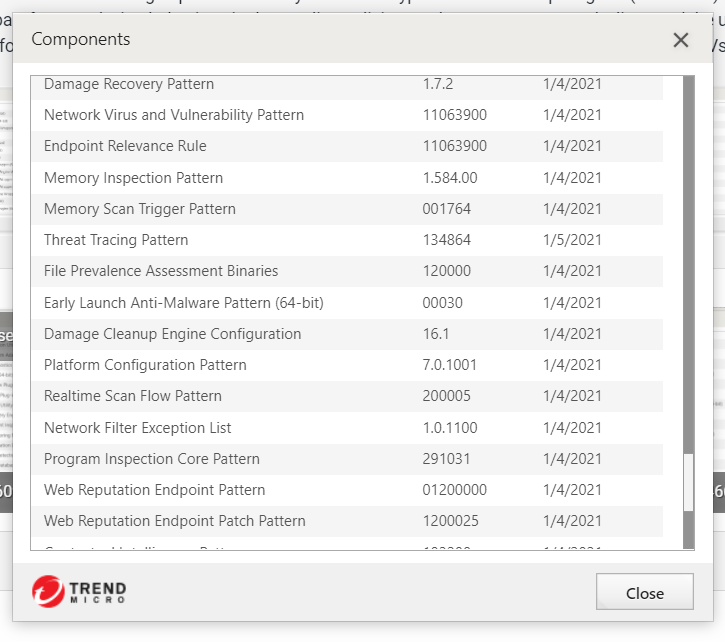Screen dimensions: 725x642
Task: Click the Components dialog title
Action: pyautogui.click(x=81, y=40)
